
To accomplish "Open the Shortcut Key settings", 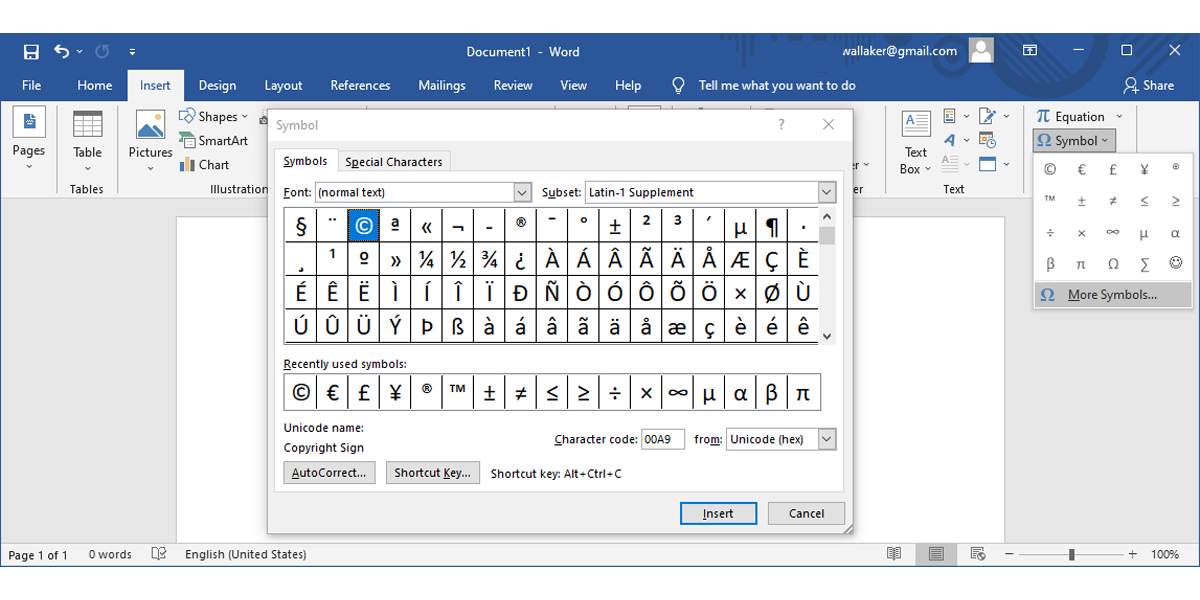I will 433,472.
